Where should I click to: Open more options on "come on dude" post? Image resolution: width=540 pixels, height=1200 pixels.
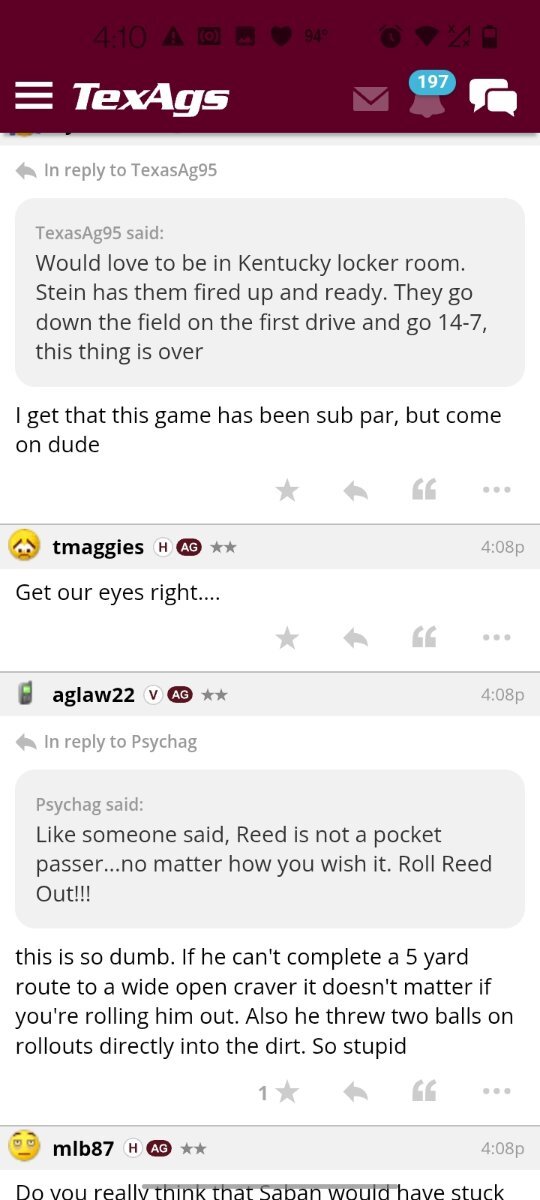click(496, 490)
